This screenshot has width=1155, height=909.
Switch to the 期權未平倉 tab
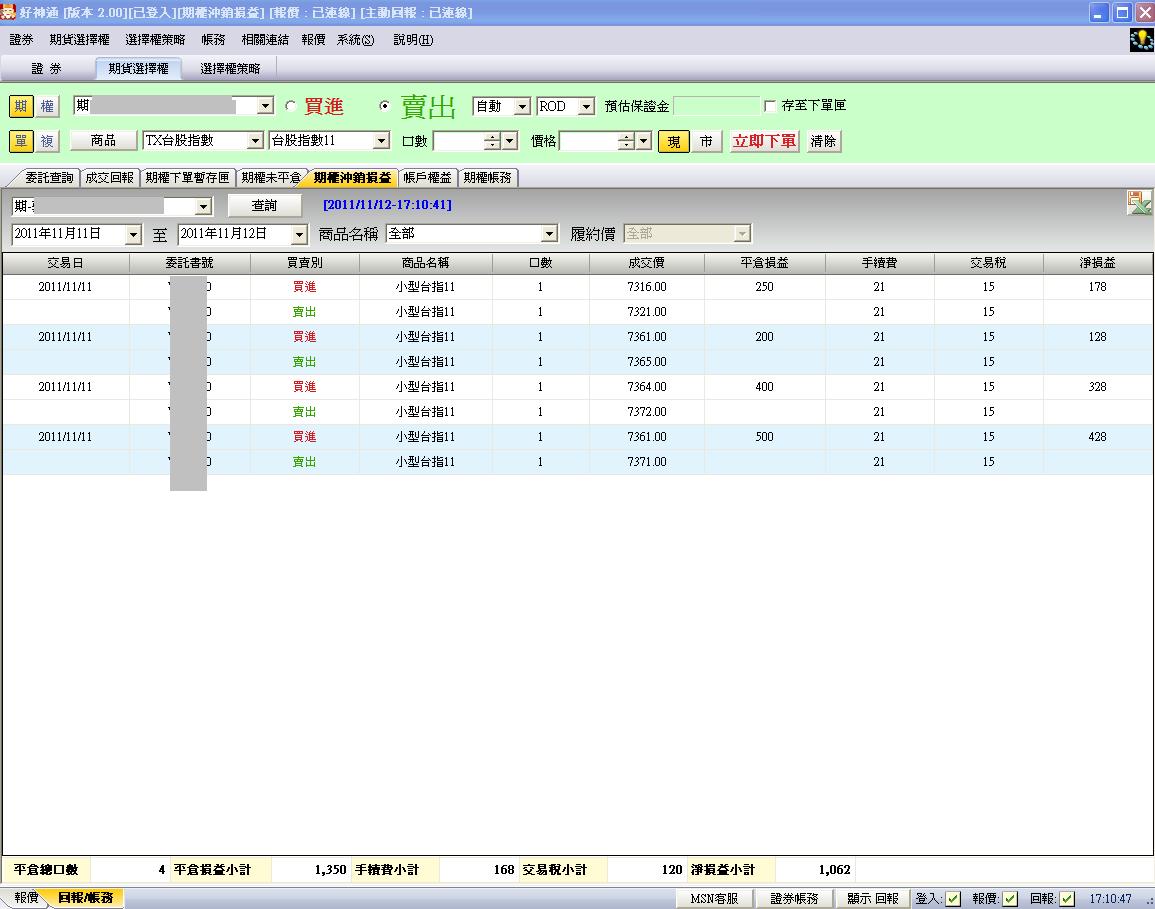[x=271, y=178]
